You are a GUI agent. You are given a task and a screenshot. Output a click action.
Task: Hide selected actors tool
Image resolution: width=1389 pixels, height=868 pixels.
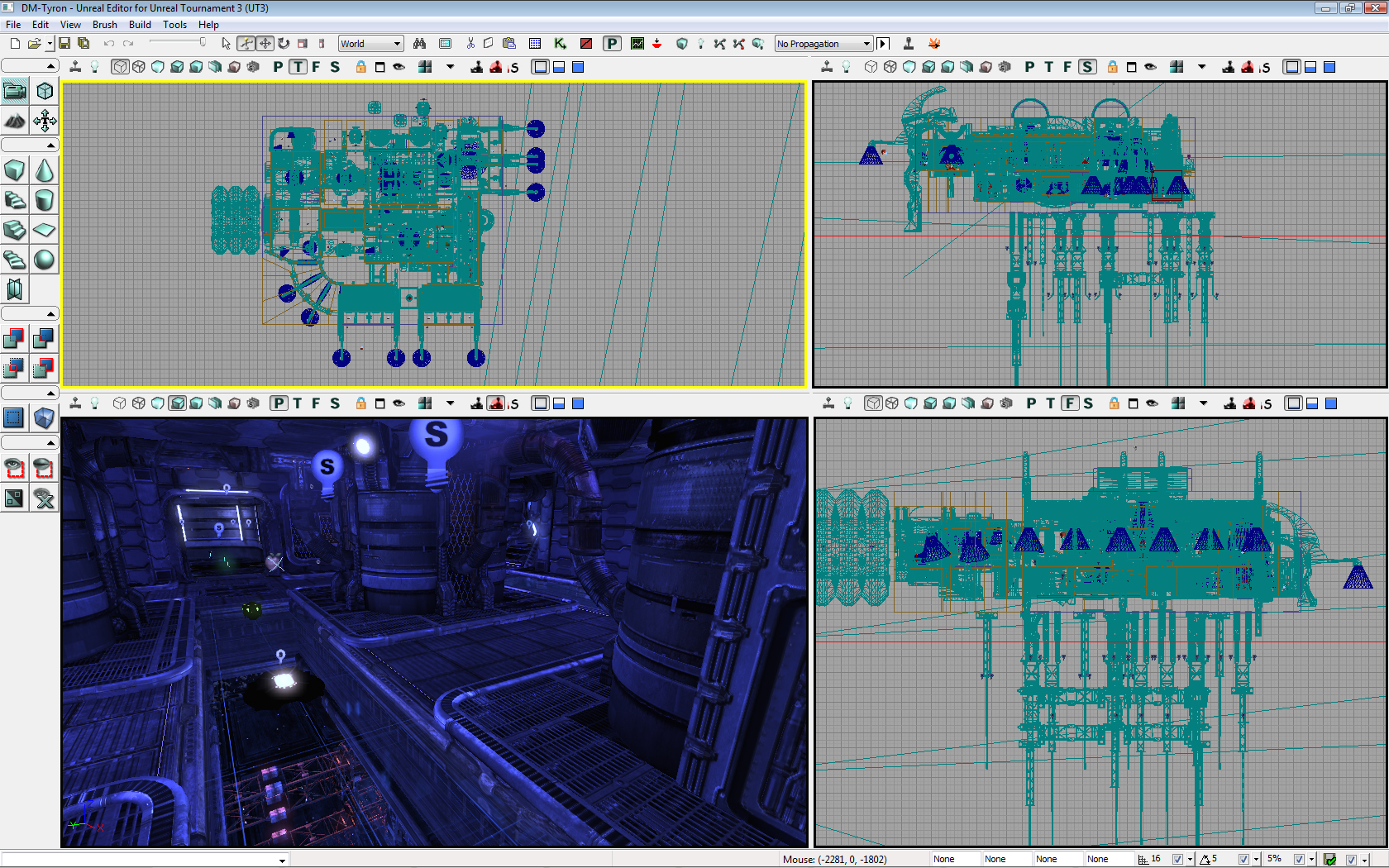tap(45, 469)
